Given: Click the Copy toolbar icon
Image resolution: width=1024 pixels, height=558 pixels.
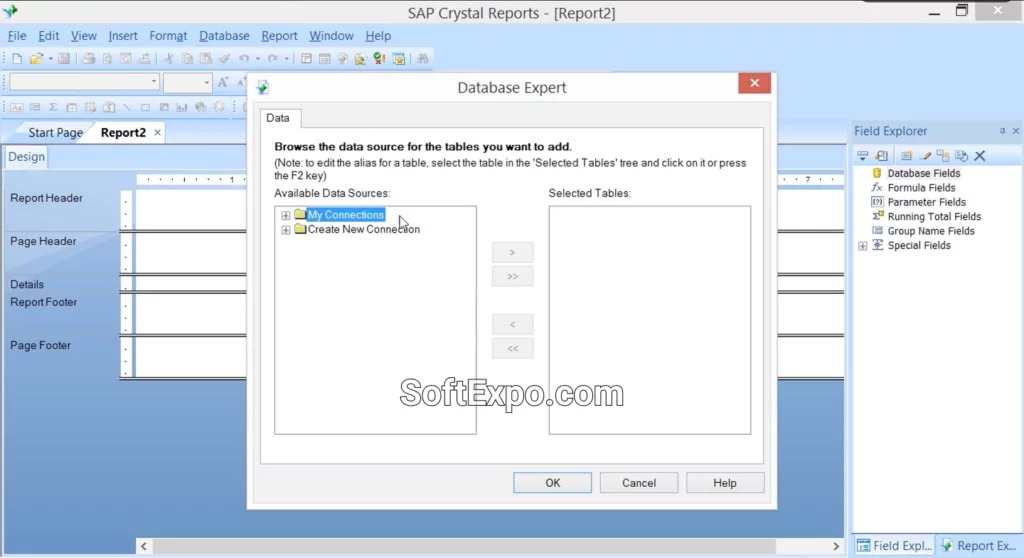Looking at the screenshot, I should [187, 59].
